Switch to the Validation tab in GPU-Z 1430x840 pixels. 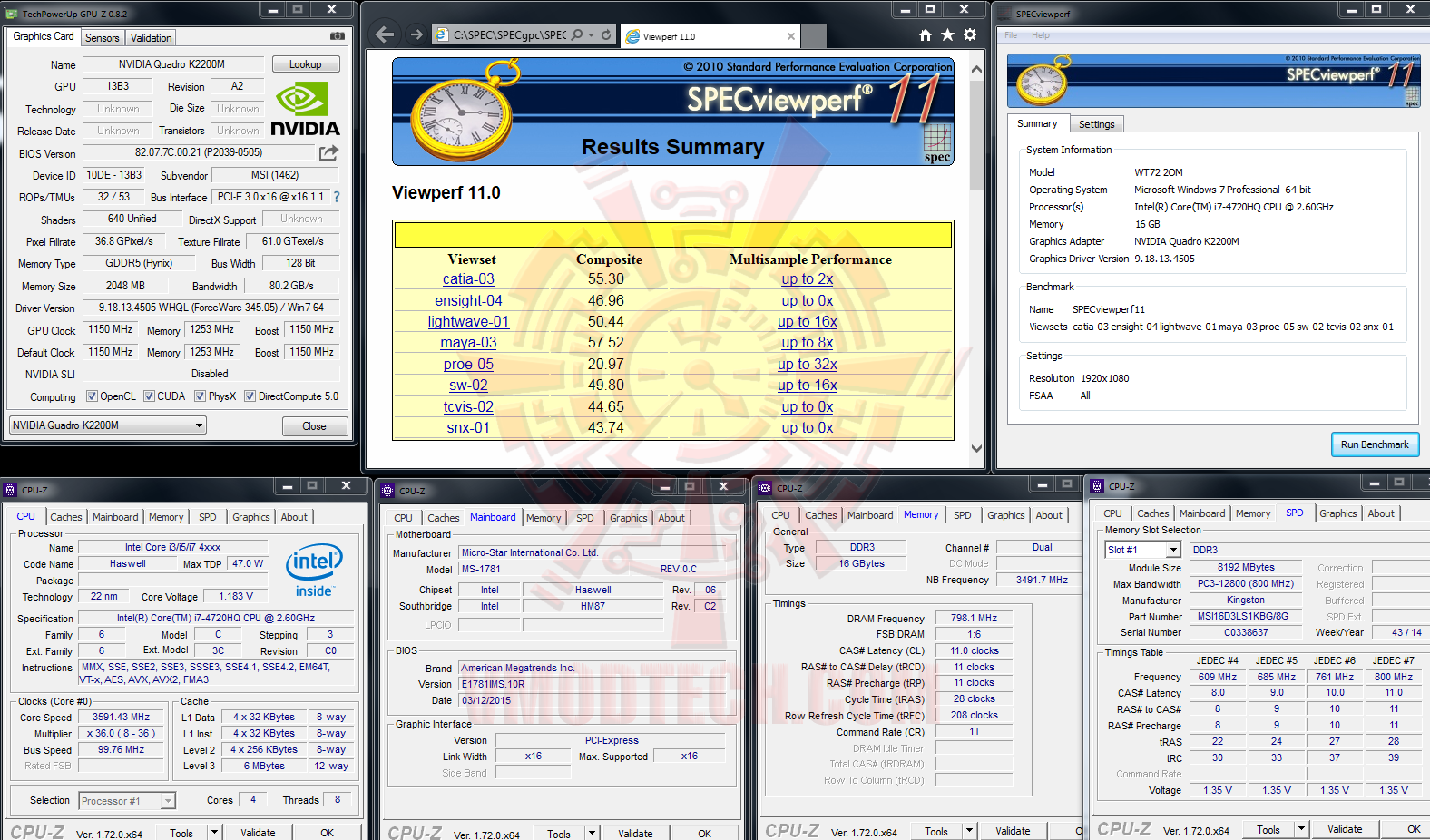coord(151,38)
